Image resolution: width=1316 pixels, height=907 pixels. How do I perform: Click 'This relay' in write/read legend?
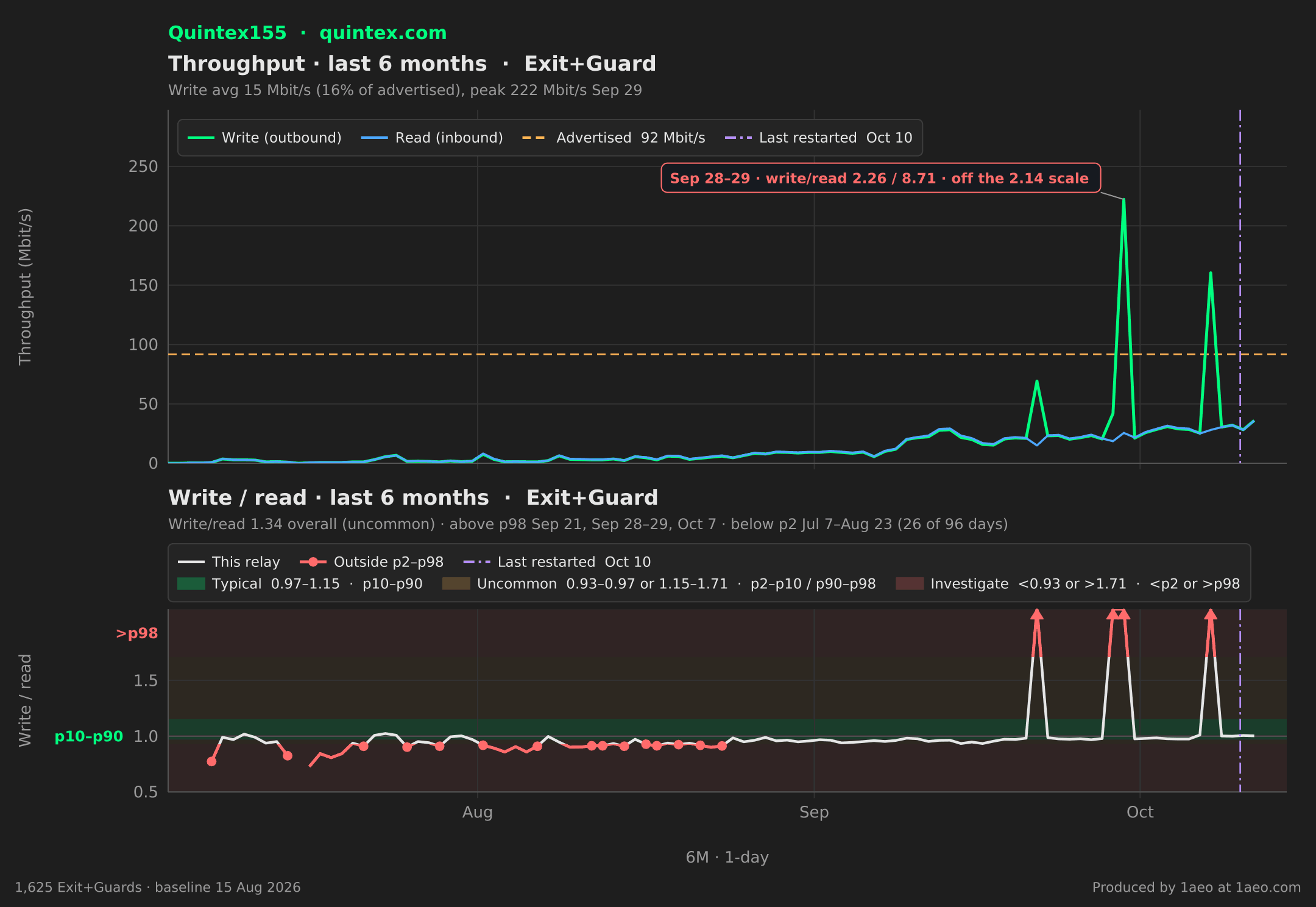pos(229,562)
